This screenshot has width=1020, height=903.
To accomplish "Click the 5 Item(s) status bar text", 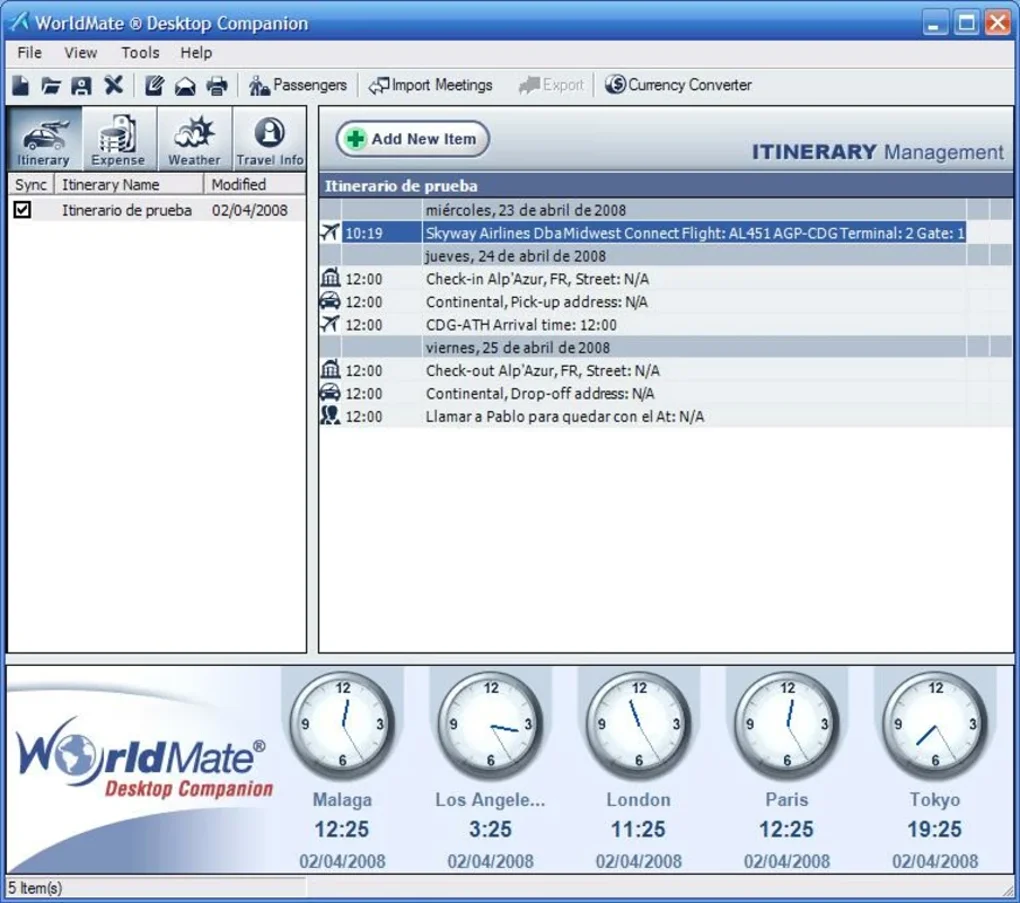I will 35,888.
